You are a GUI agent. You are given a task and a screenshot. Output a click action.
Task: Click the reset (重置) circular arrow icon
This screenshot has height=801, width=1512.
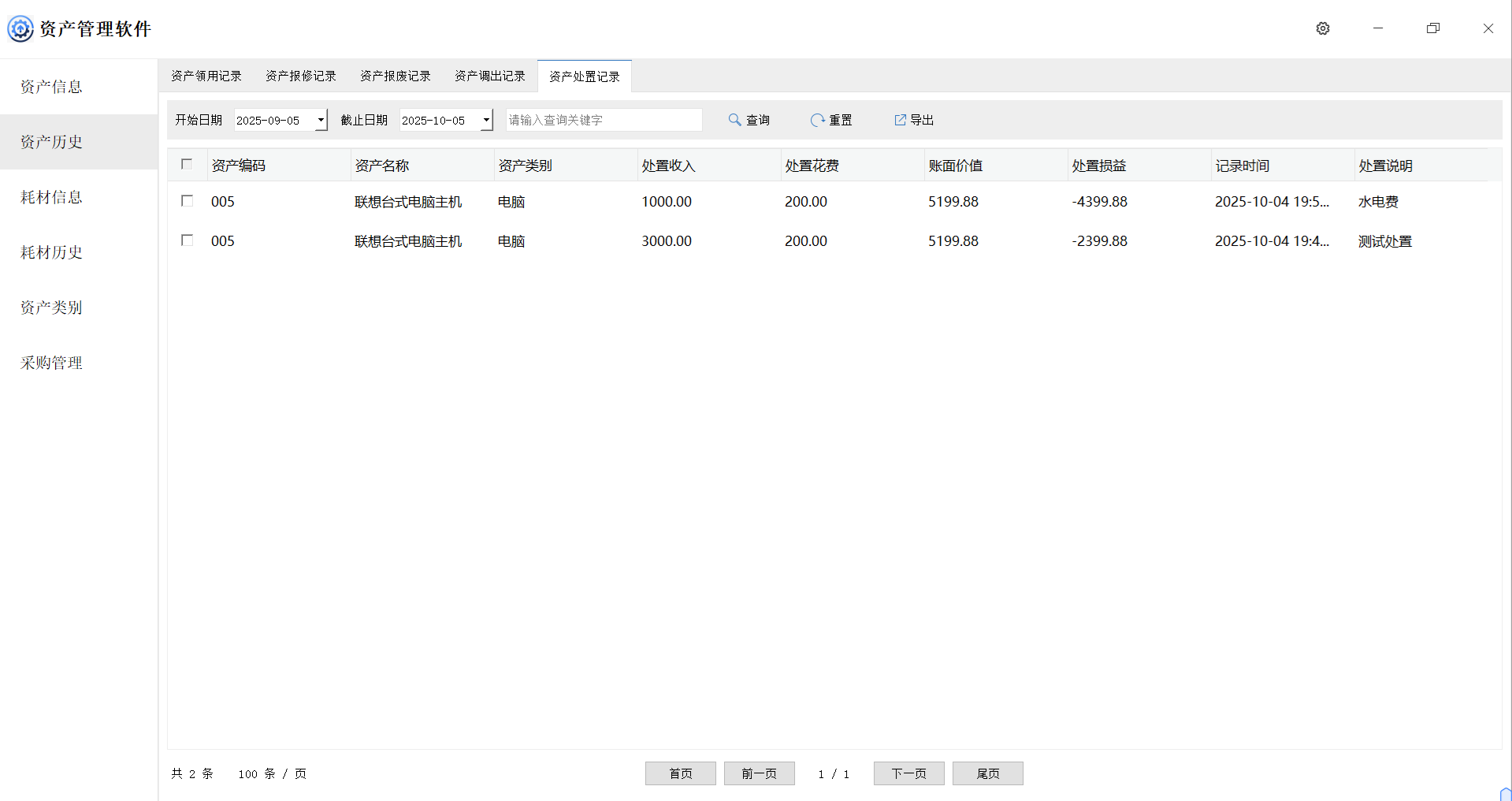point(817,120)
